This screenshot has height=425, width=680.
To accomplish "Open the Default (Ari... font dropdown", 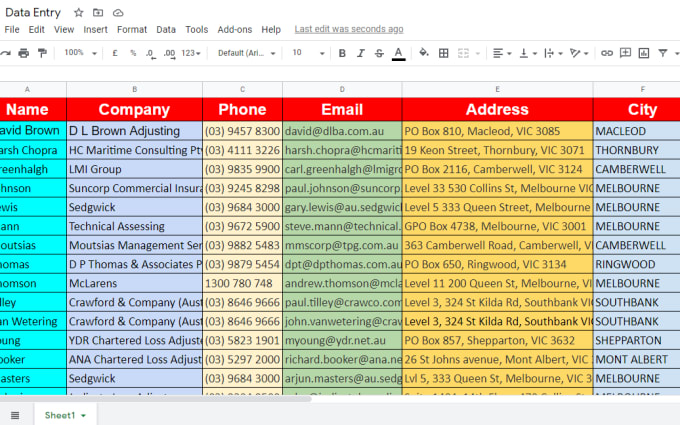I will point(246,53).
